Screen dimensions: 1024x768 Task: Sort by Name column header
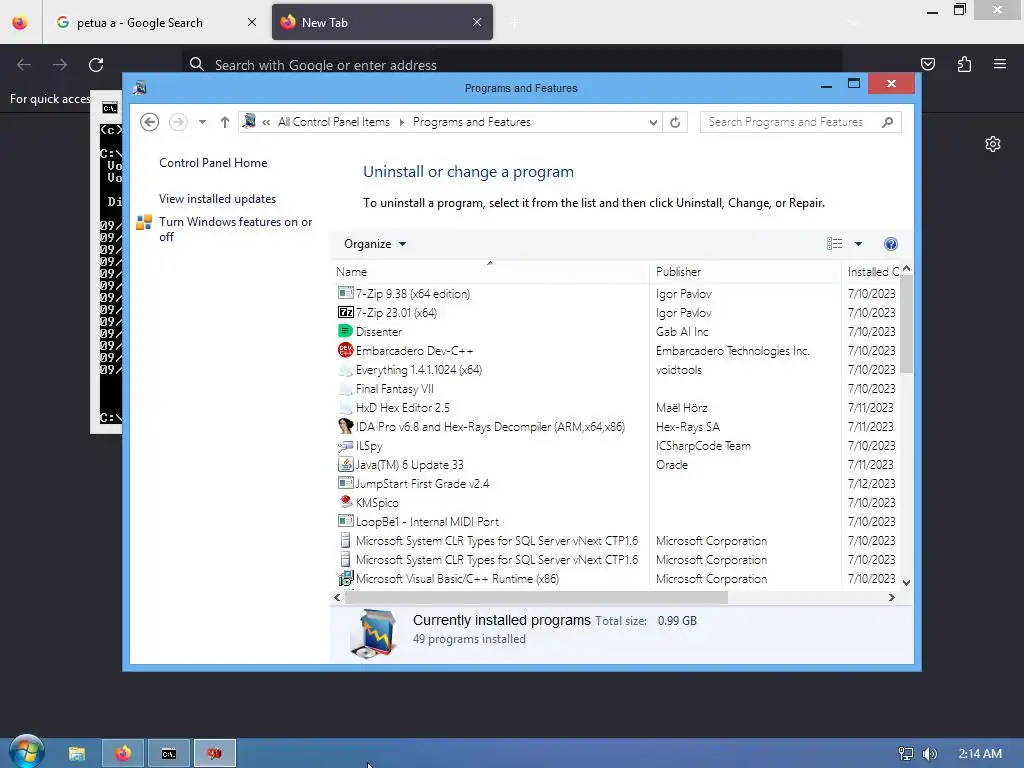tap(490, 272)
